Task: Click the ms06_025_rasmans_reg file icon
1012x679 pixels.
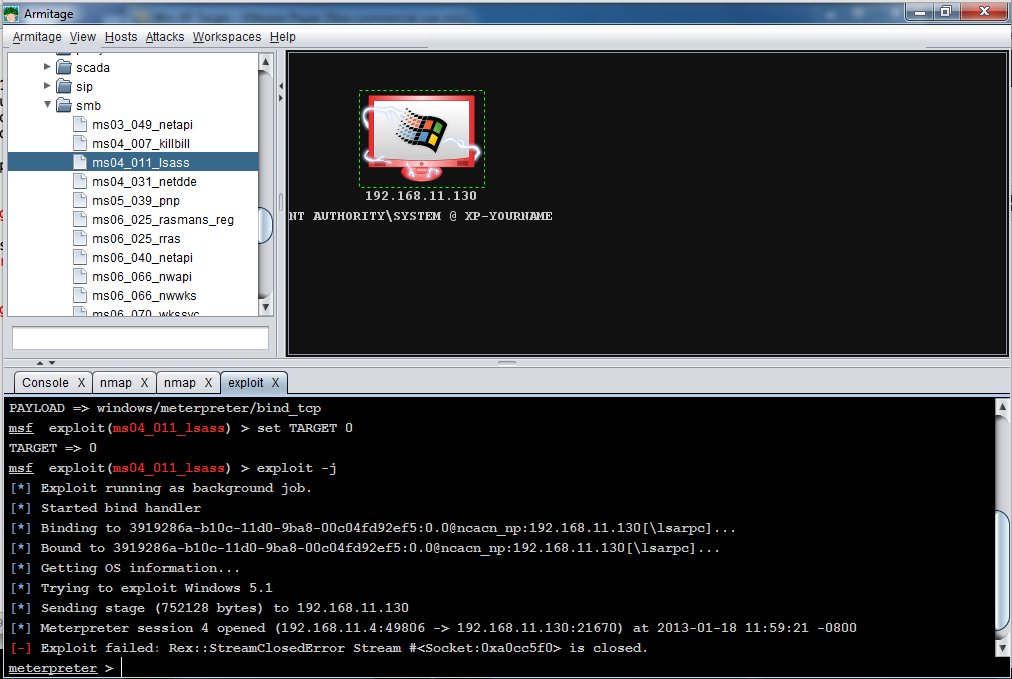Action: pos(80,219)
